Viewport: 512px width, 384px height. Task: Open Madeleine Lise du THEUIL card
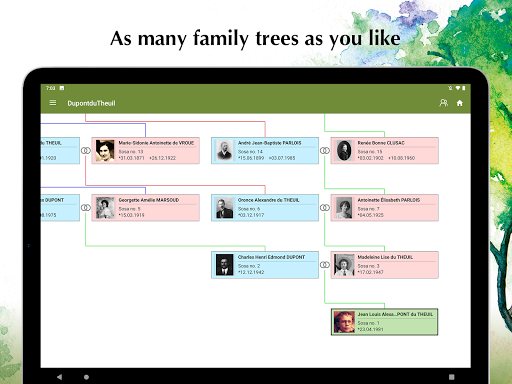[x=384, y=265]
